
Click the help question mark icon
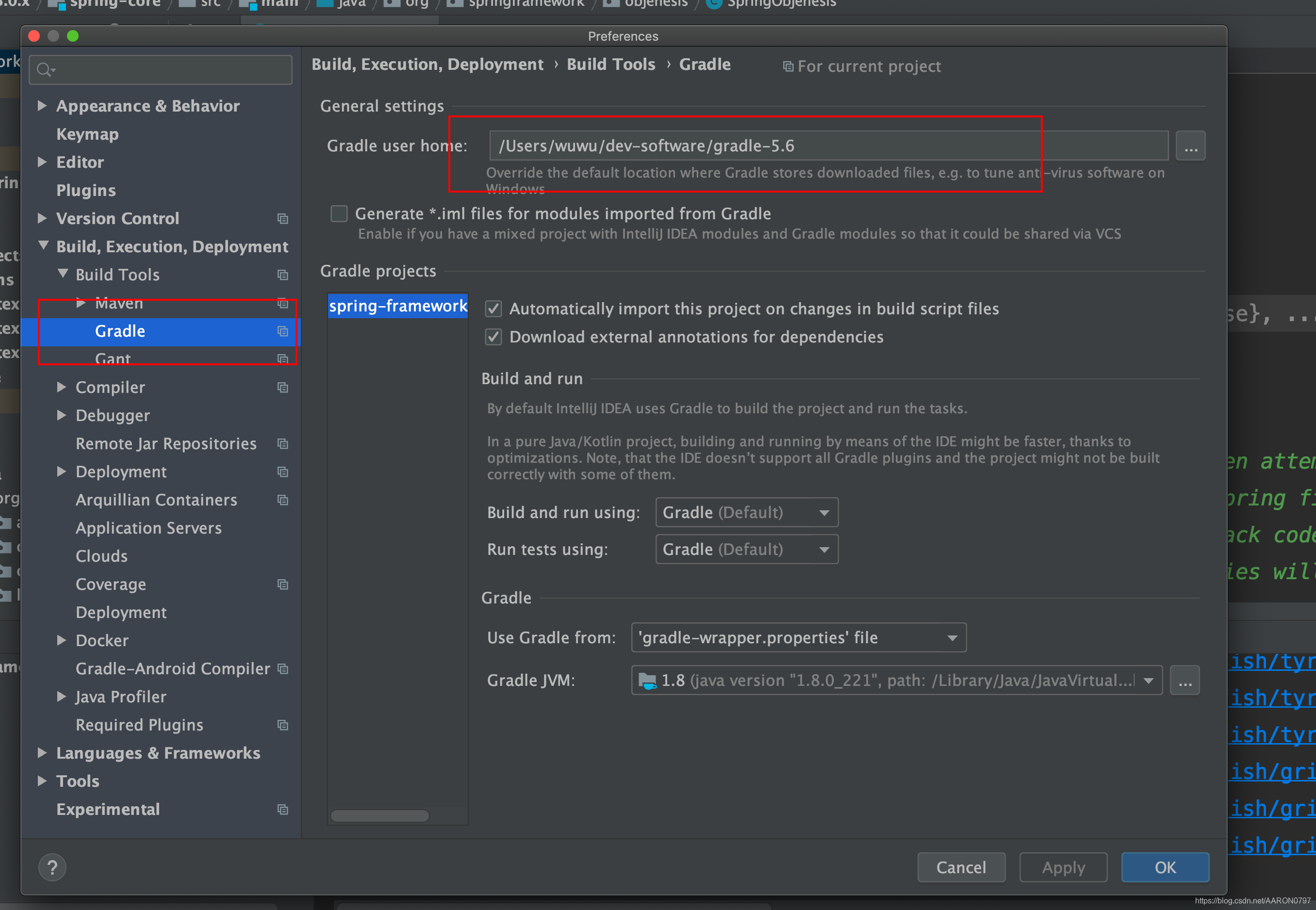[x=52, y=867]
